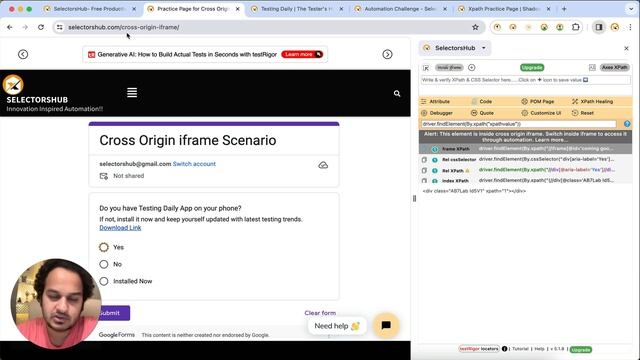The height and width of the screenshot is (360, 640).
Task: Click the cloud save status icon in the form
Action: [323, 165]
